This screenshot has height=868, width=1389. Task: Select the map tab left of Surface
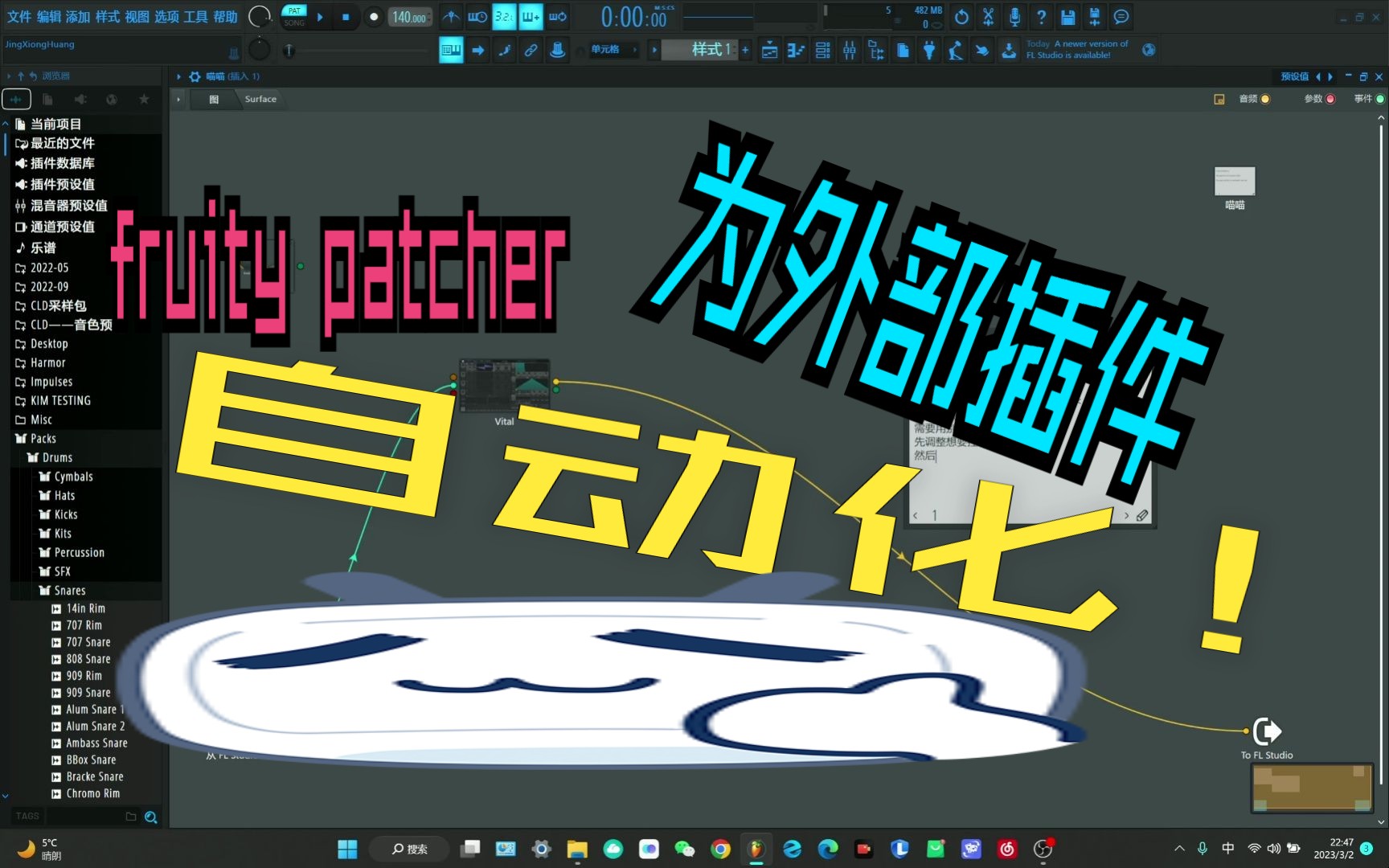point(214,99)
